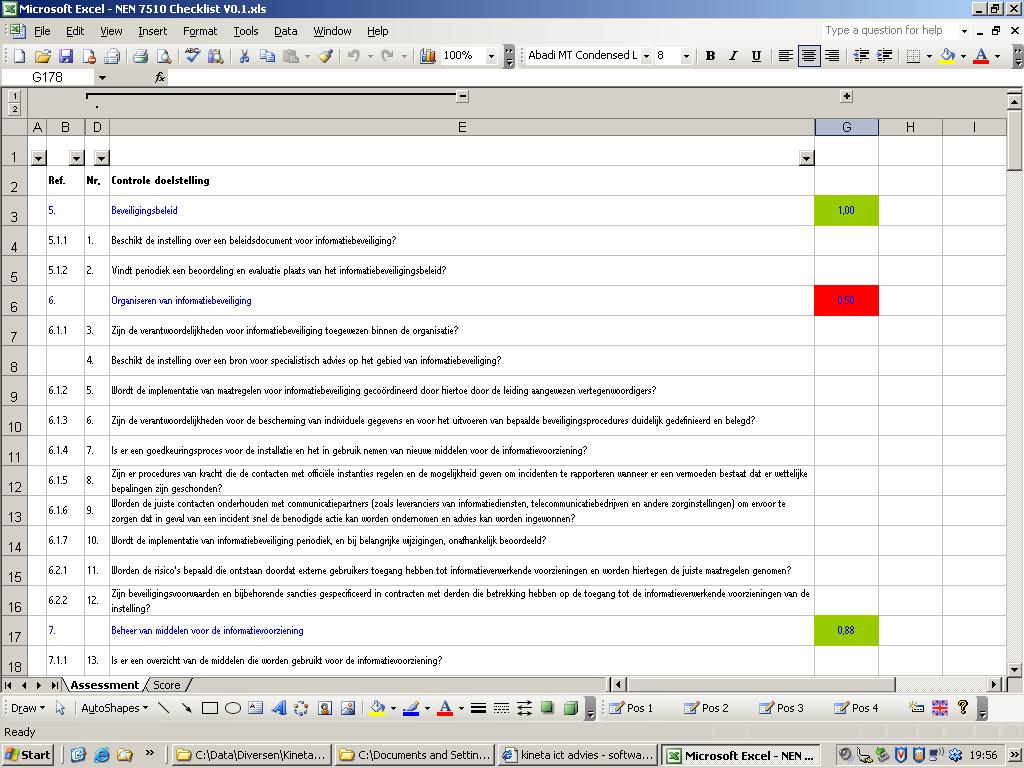The width and height of the screenshot is (1024, 768).
Task: Open the font name dropdown
Action: (646, 56)
